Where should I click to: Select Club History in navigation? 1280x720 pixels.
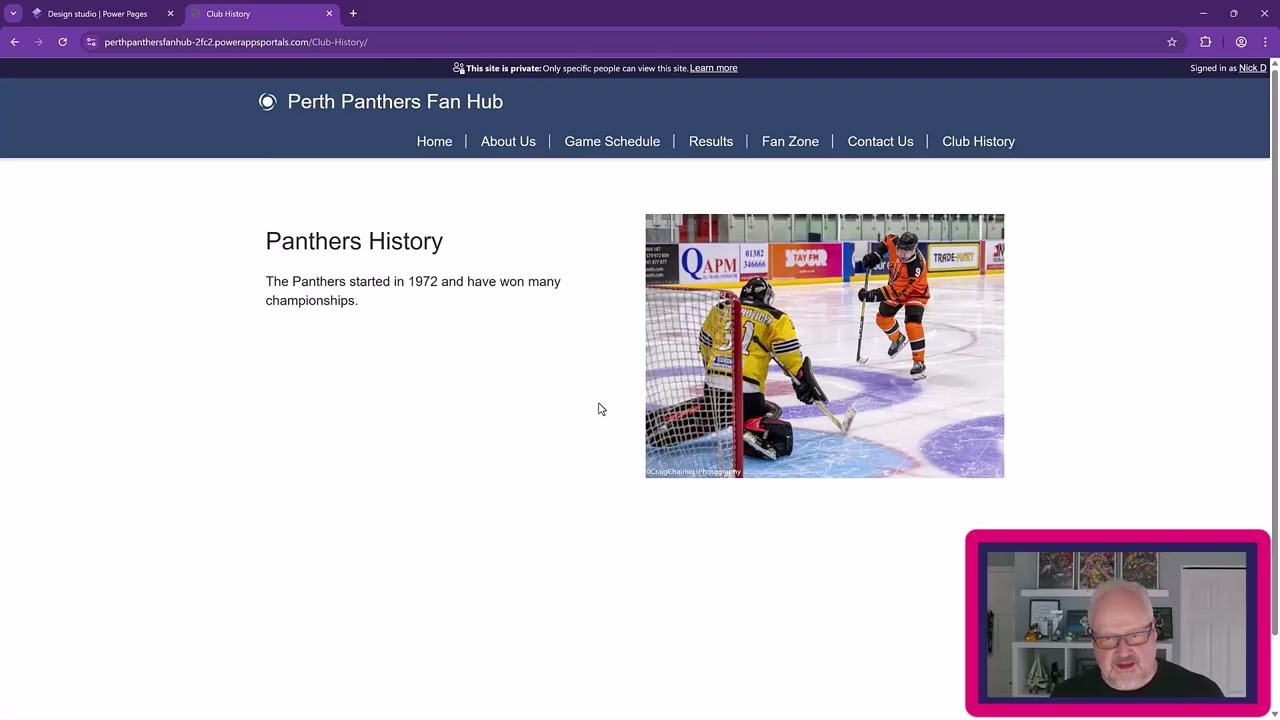tap(978, 141)
